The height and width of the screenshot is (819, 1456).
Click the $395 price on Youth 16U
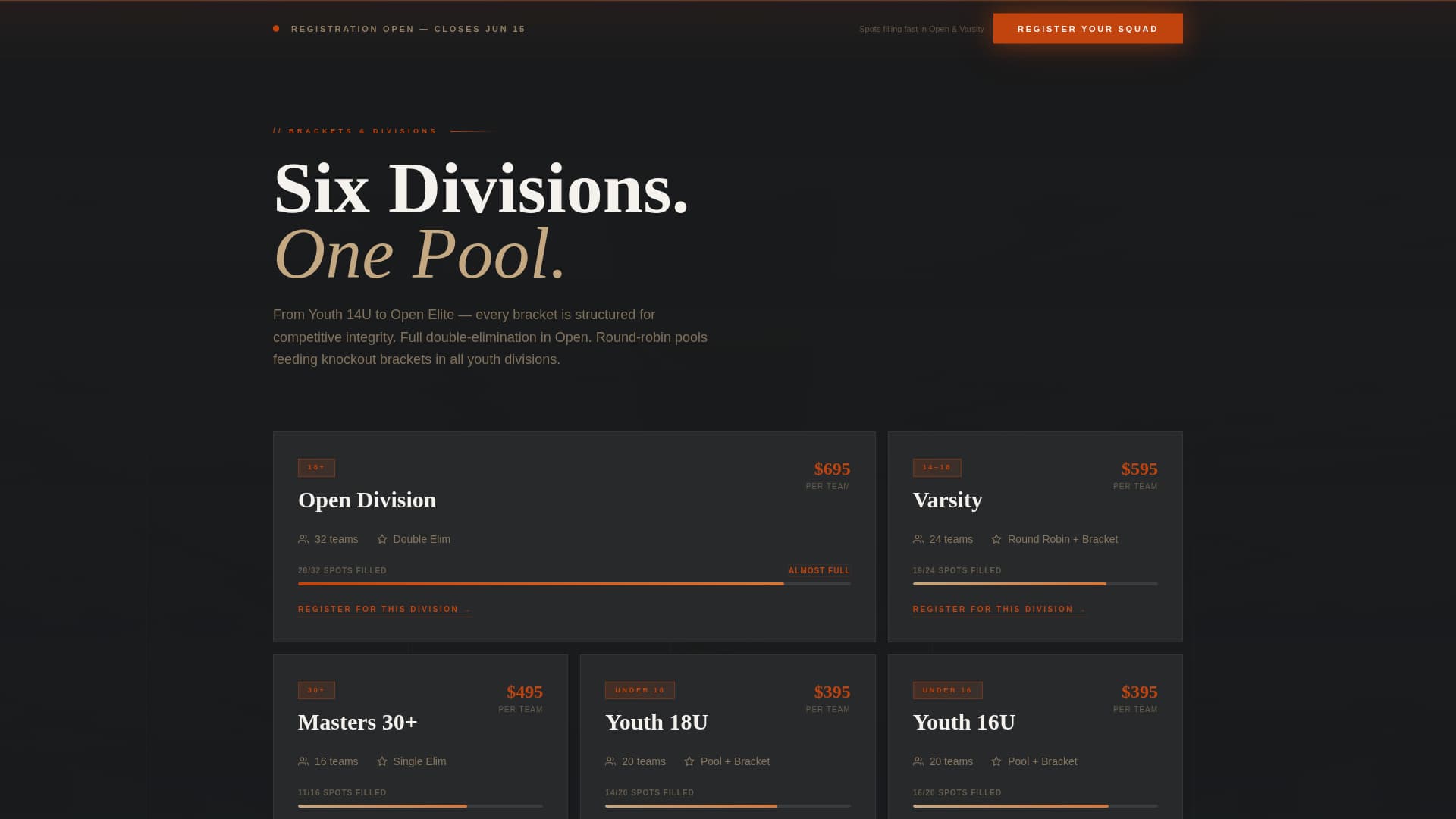1139,692
